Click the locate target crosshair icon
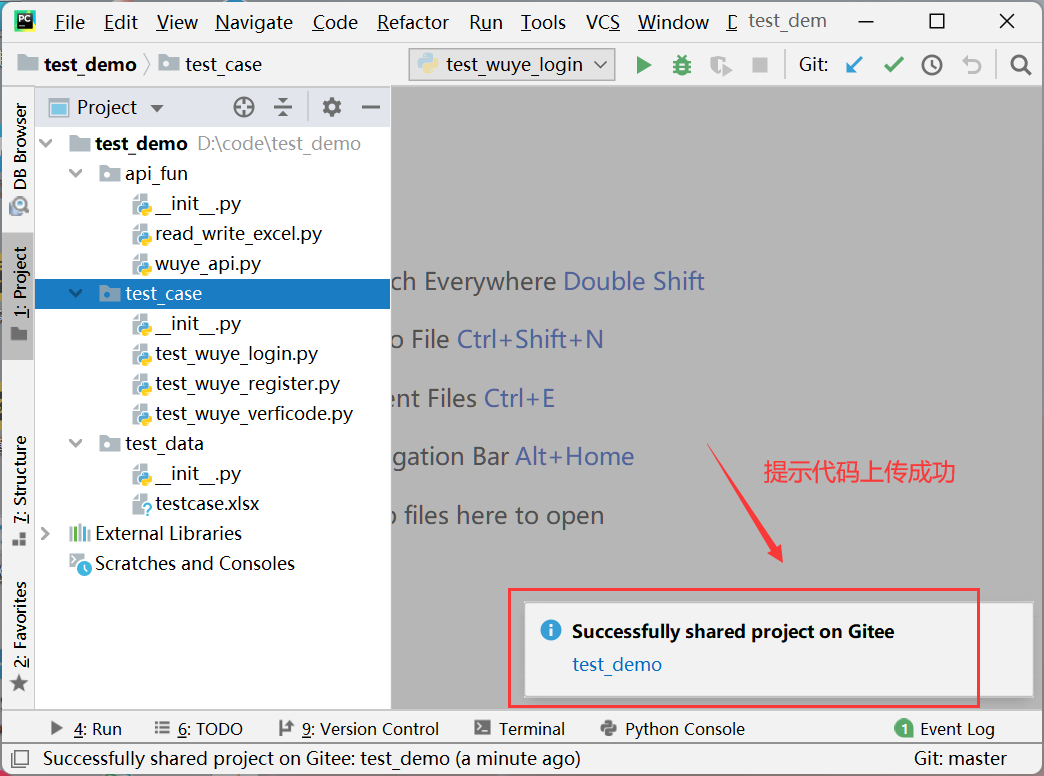The image size is (1044, 776). [x=244, y=107]
